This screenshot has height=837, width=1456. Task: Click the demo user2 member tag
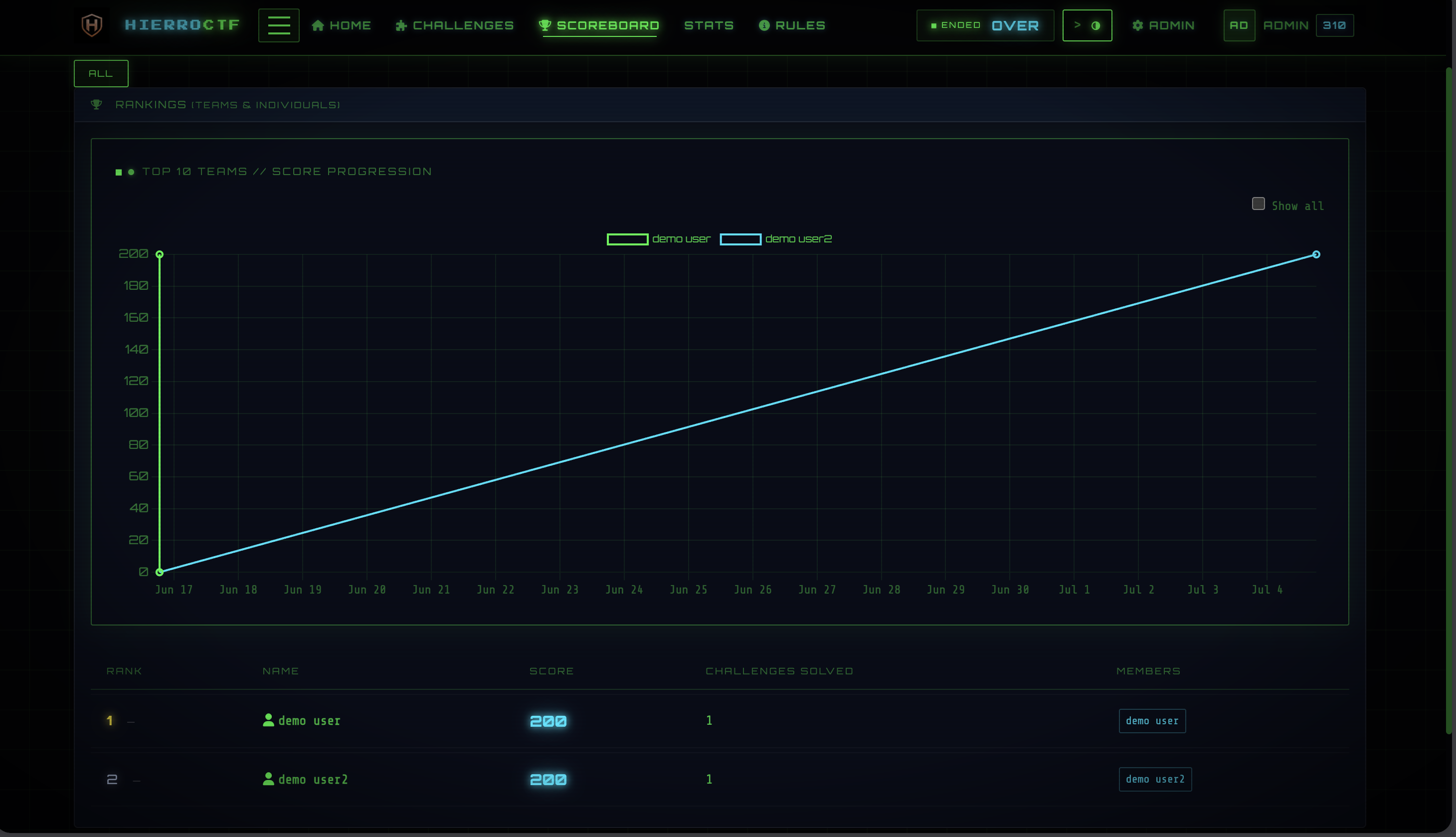tap(1155, 779)
